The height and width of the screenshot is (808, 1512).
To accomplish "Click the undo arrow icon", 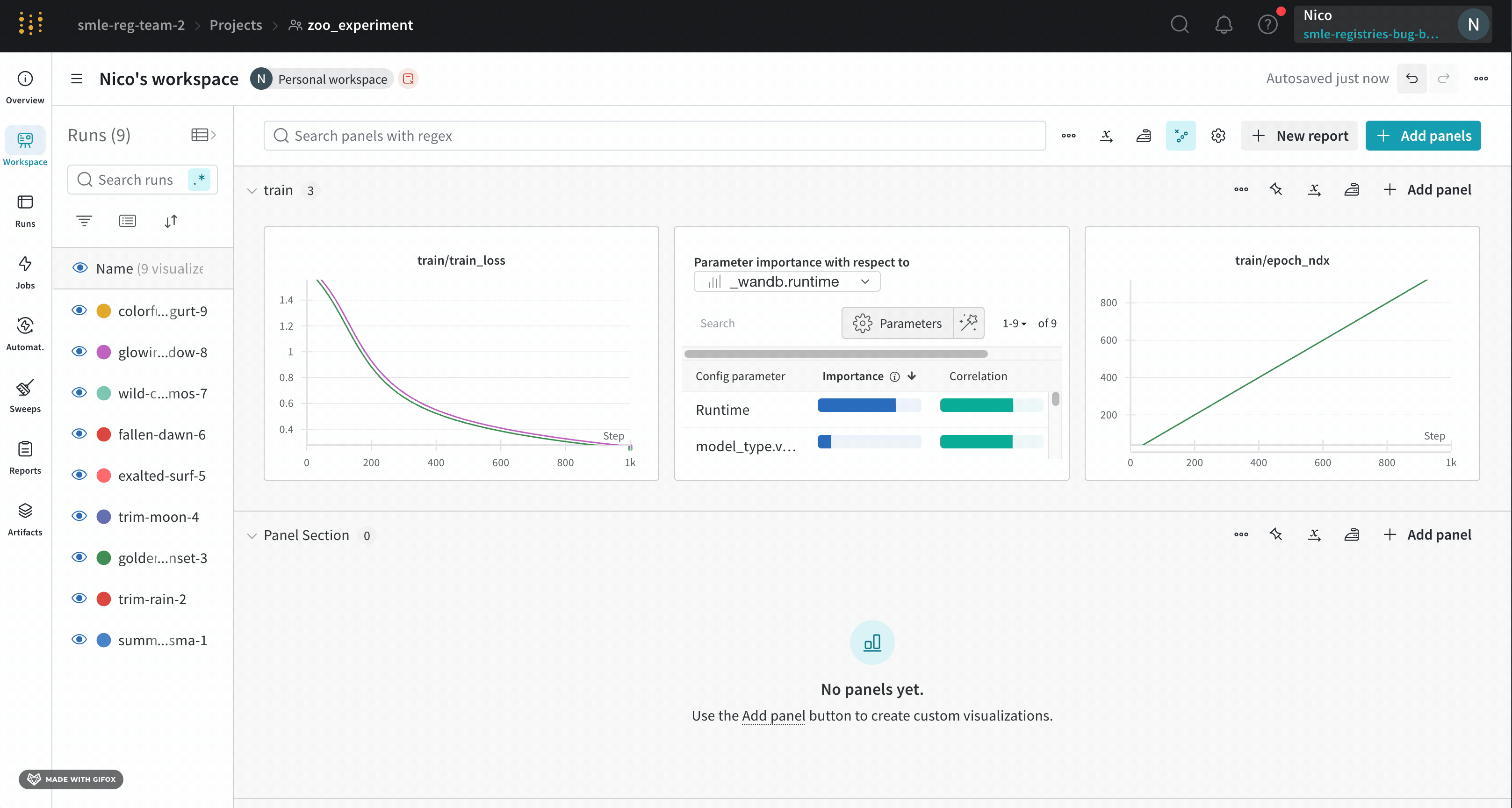I will (1411, 78).
